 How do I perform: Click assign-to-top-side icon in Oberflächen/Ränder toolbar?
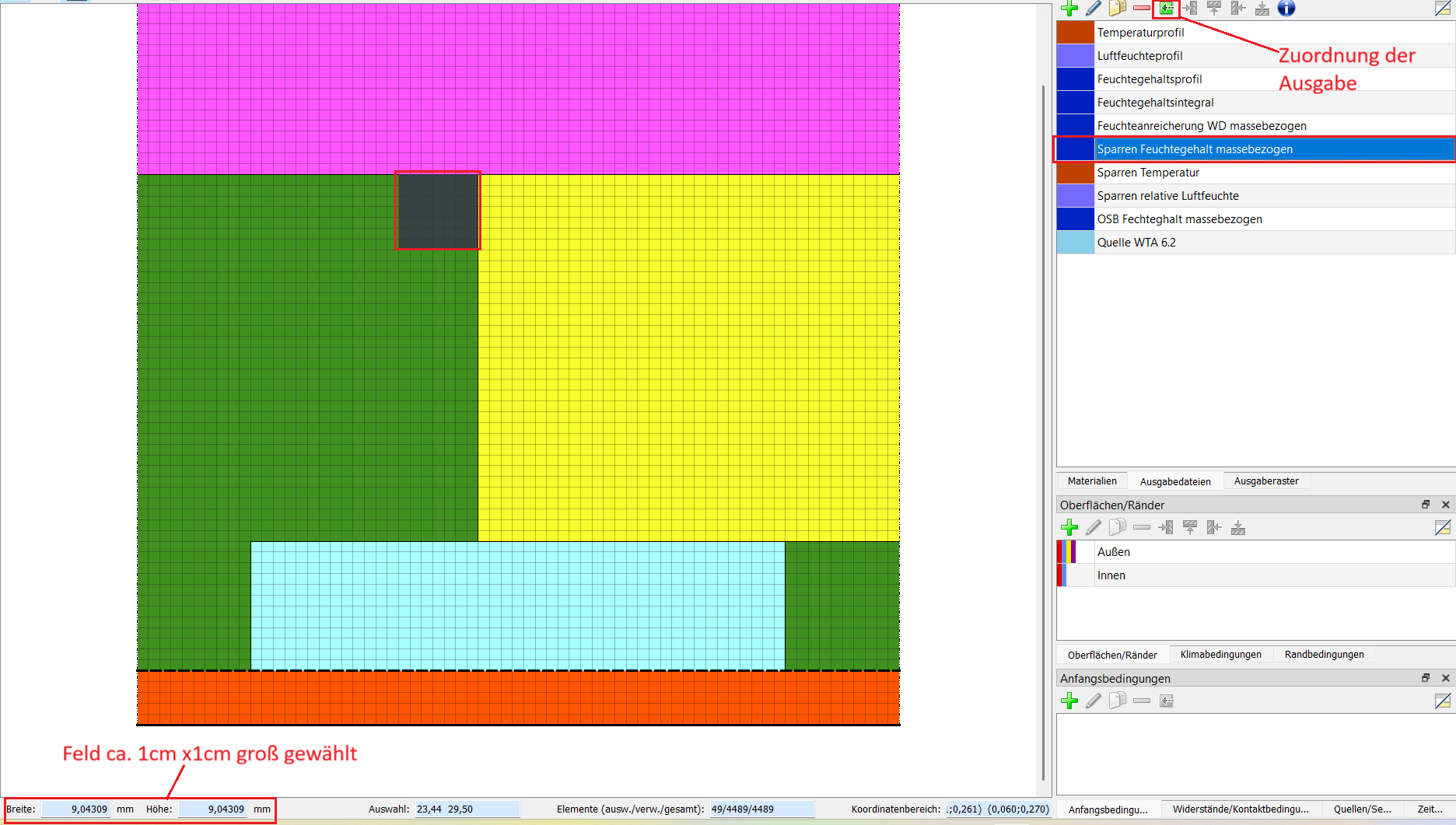1190,527
